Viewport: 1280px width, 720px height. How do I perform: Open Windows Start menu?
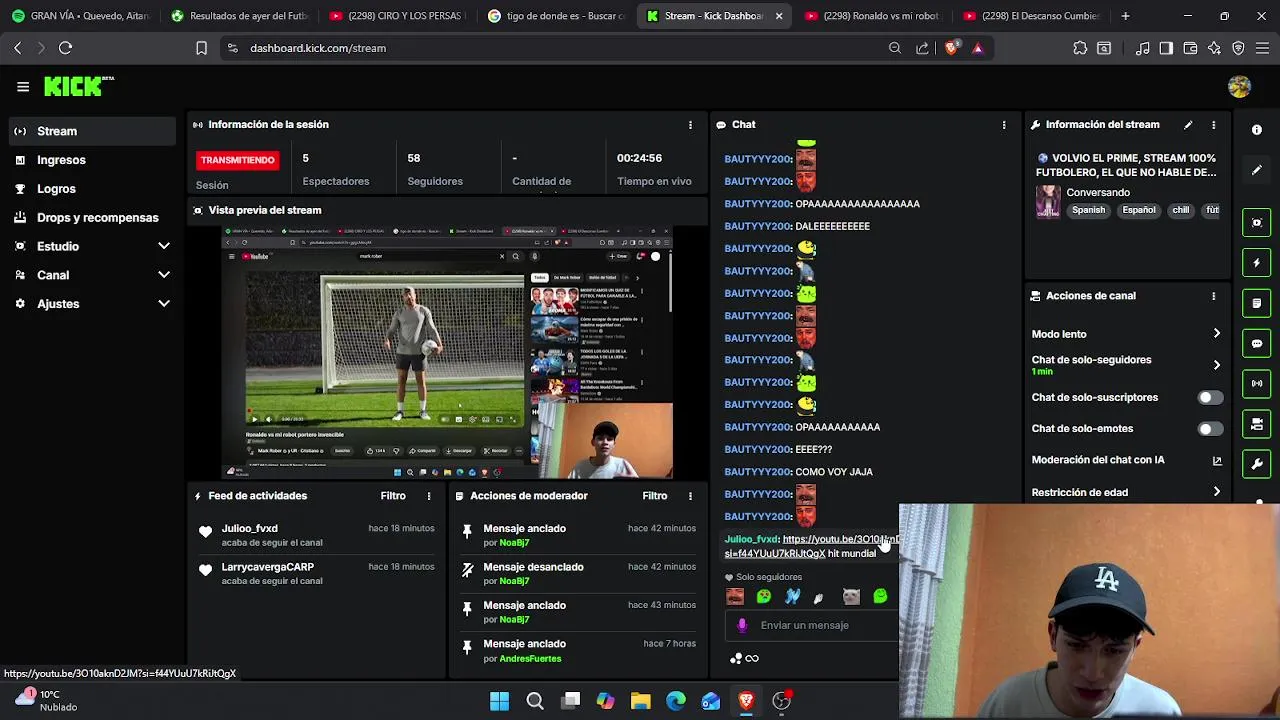click(499, 701)
